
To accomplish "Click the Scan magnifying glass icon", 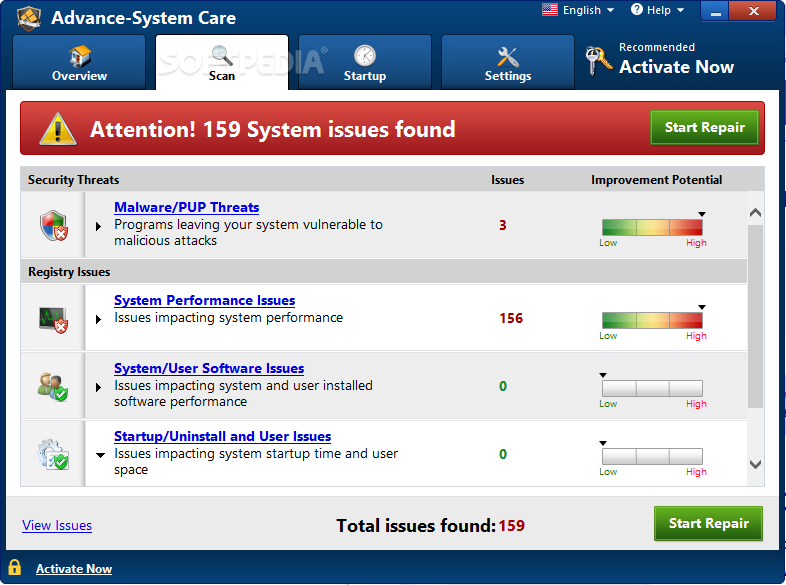I will click(x=222, y=55).
